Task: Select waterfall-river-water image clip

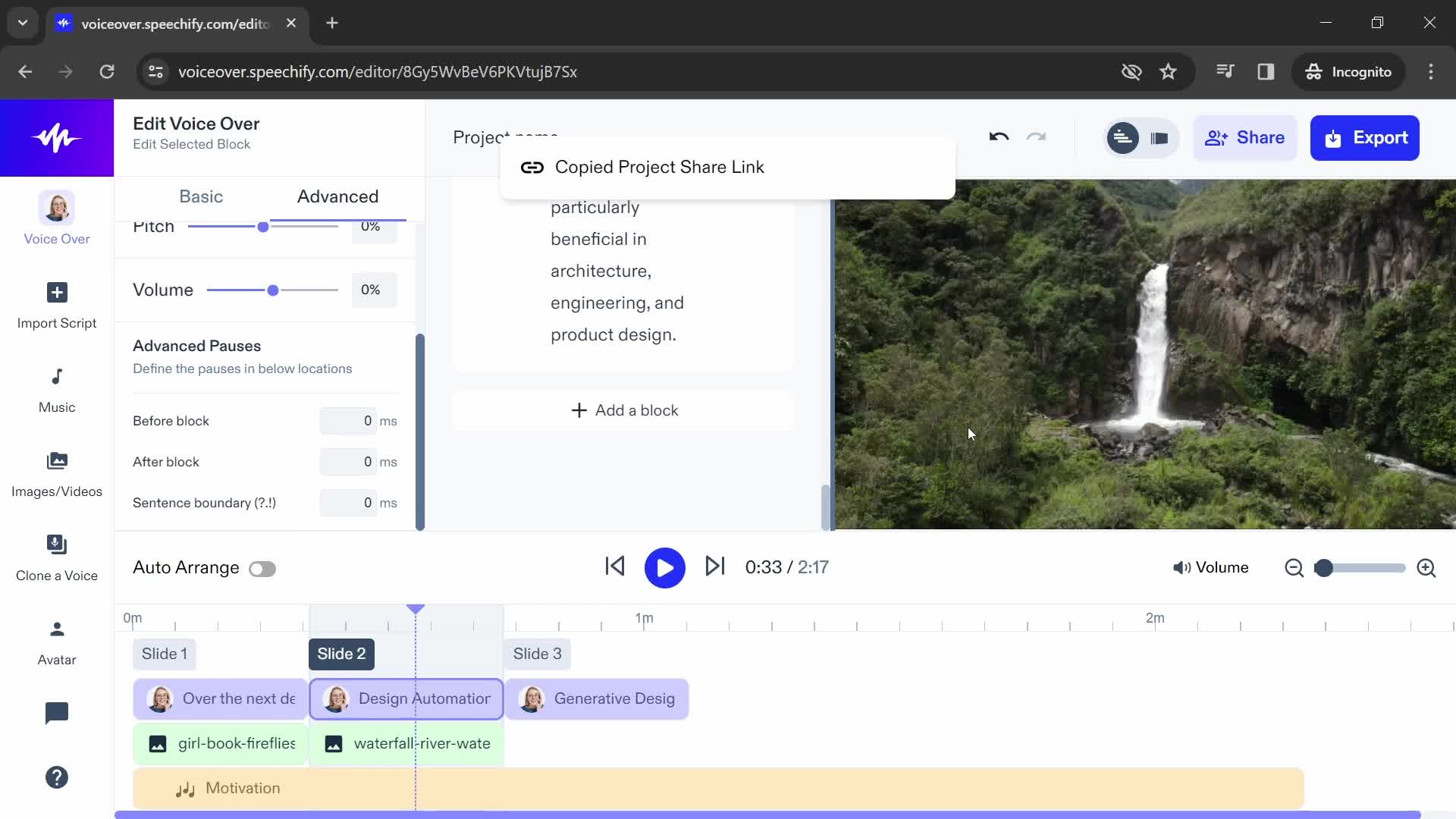Action: point(406,743)
